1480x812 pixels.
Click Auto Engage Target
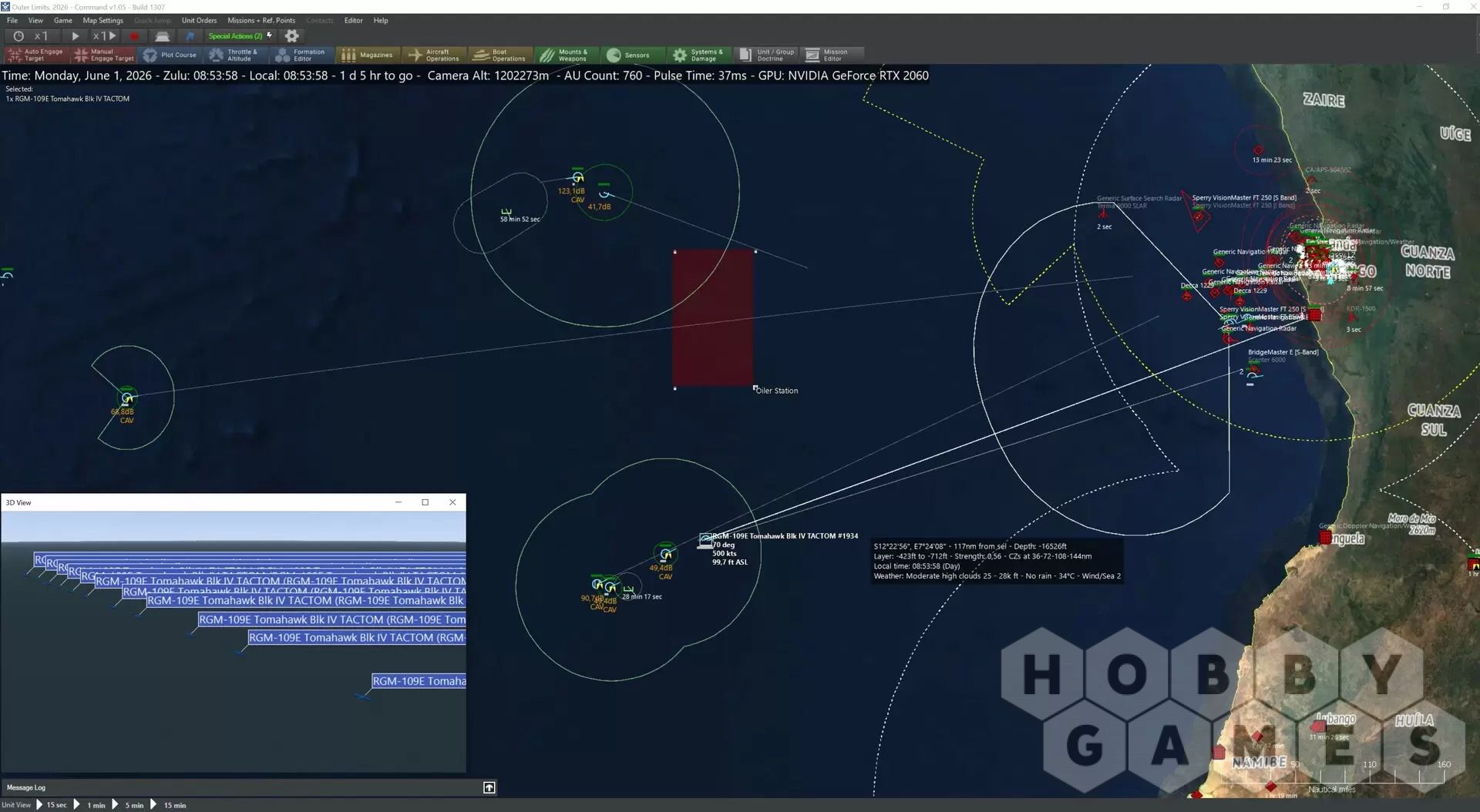click(x=36, y=55)
